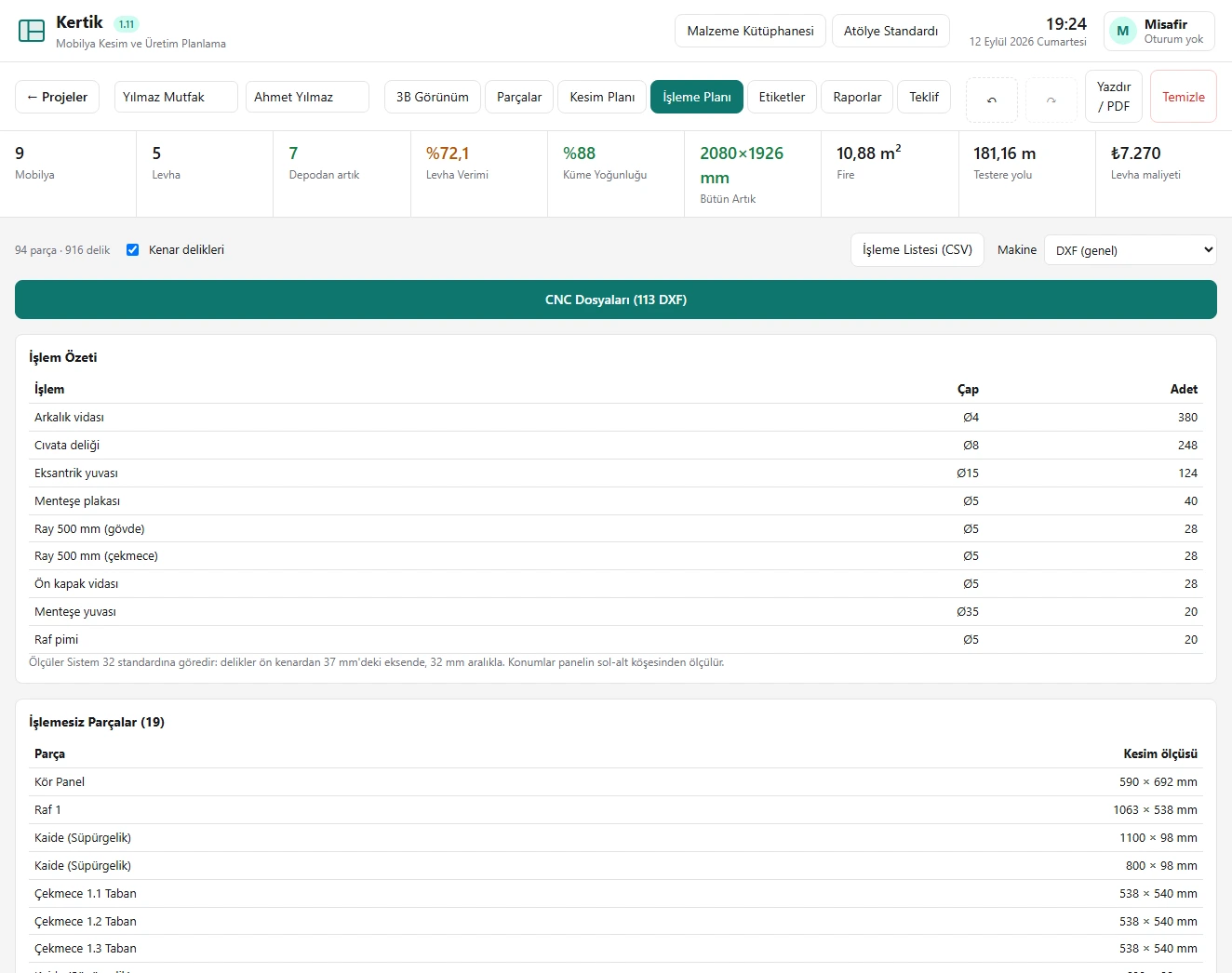Select the Eksantrik yuvası row

tap(616, 473)
